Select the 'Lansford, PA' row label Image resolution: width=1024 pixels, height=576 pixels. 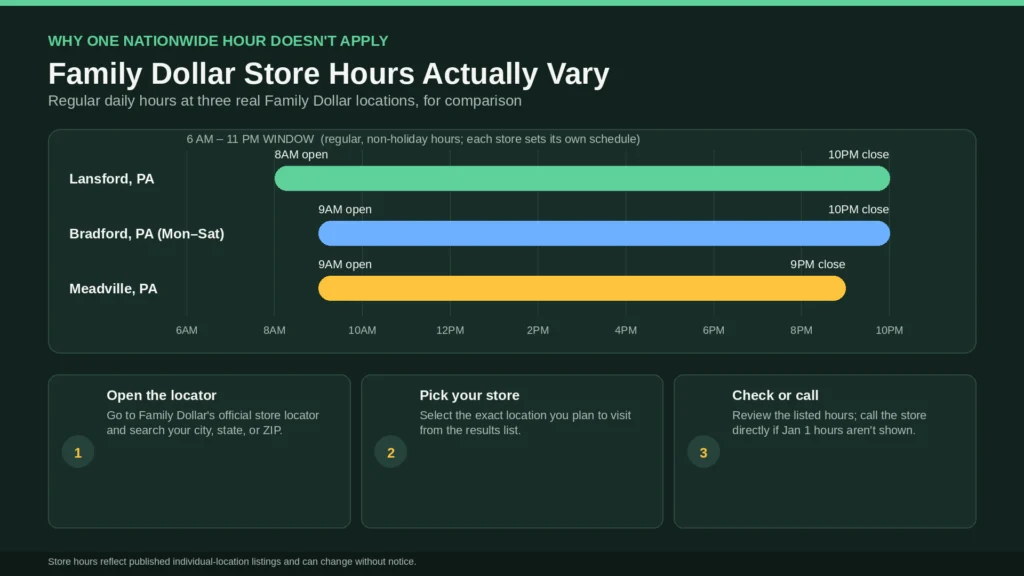[112, 179]
